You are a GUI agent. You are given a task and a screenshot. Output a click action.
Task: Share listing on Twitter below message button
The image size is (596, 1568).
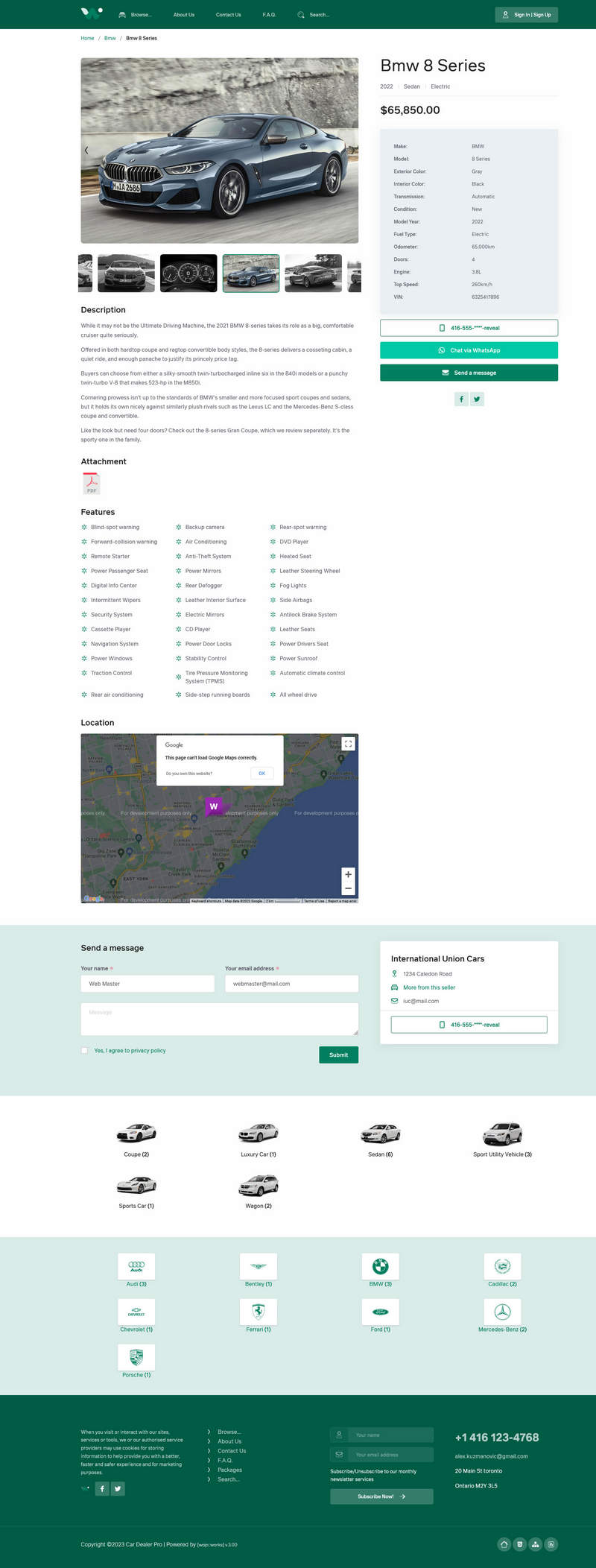click(478, 399)
